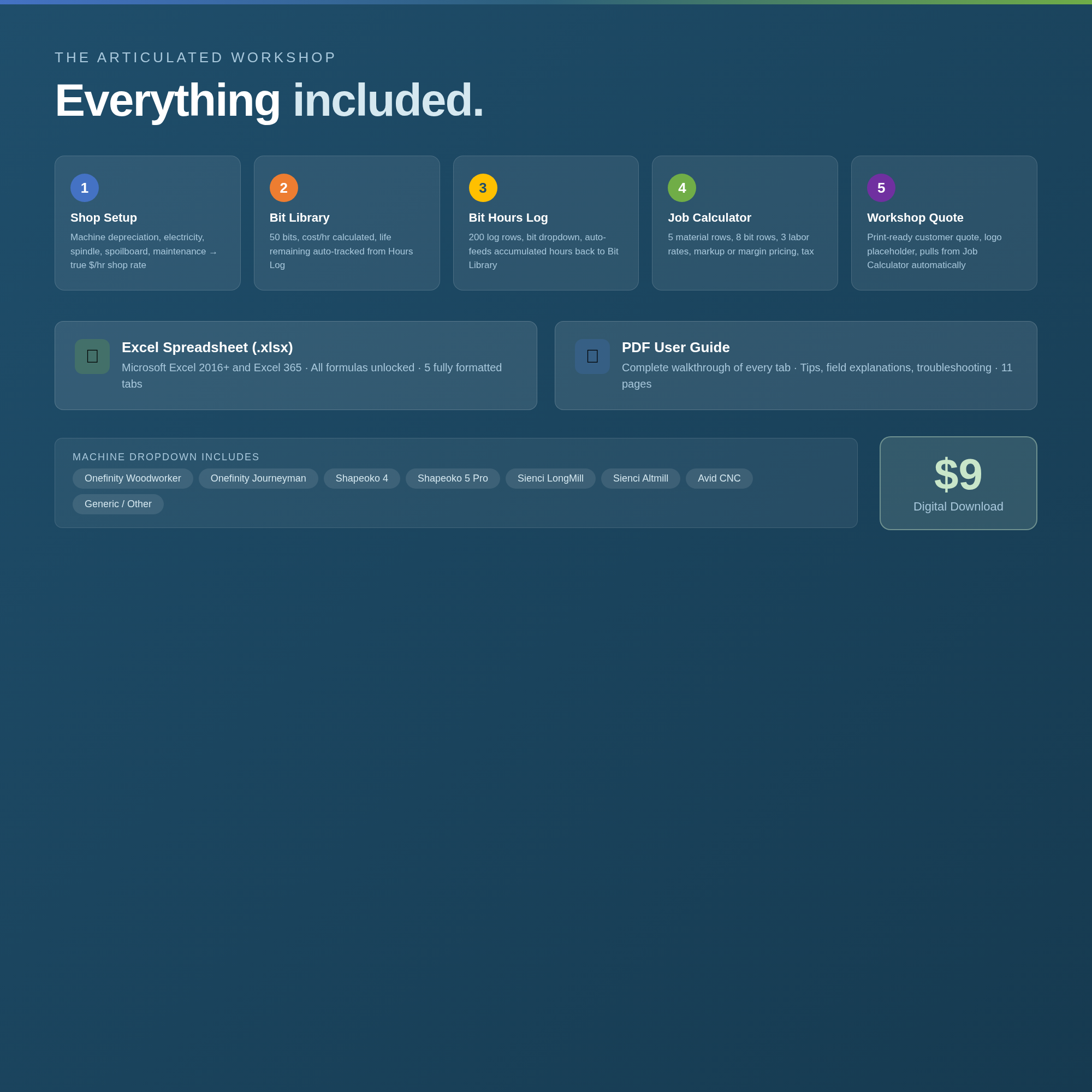Image resolution: width=1092 pixels, height=1092 pixels.
Task: Select the Onefinity Journeyman chip
Action: pyautogui.click(x=258, y=478)
